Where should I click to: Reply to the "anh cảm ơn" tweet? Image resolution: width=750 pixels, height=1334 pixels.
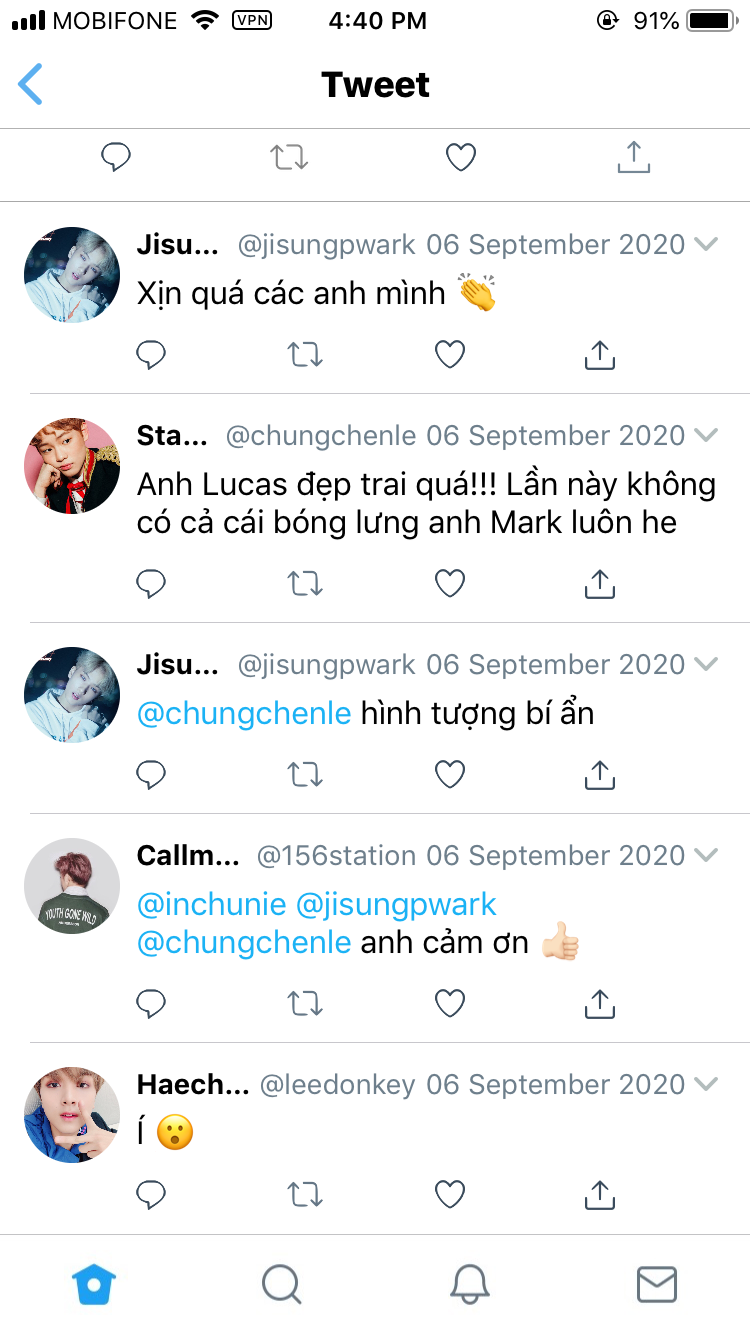tap(150, 1003)
